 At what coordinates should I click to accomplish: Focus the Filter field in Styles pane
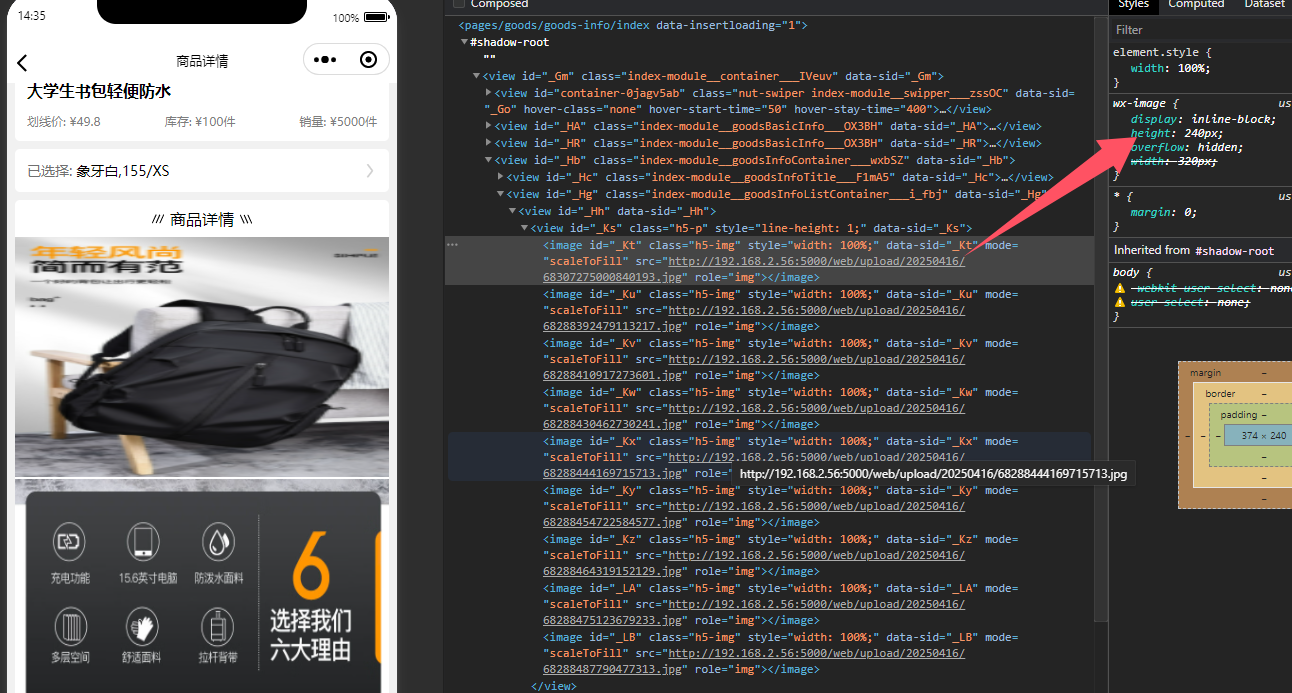click(1200, 30)
